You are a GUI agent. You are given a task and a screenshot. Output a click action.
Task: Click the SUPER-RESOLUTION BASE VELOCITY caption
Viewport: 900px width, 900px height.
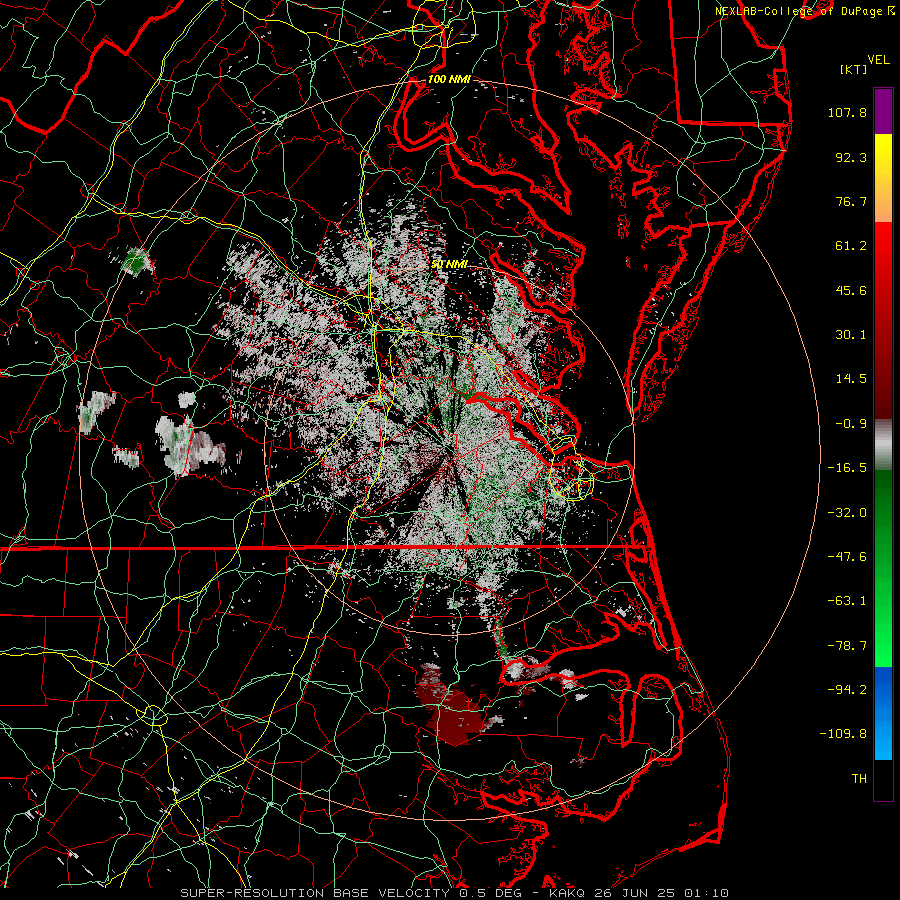(x=315, y=893)
